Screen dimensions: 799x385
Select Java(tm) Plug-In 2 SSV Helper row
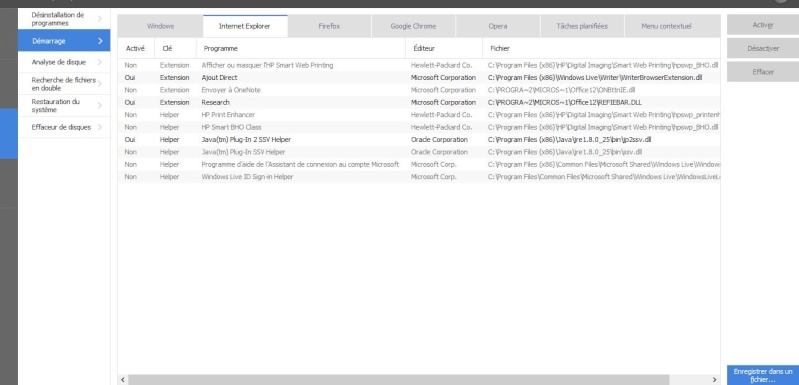click(x=419, y=140)
